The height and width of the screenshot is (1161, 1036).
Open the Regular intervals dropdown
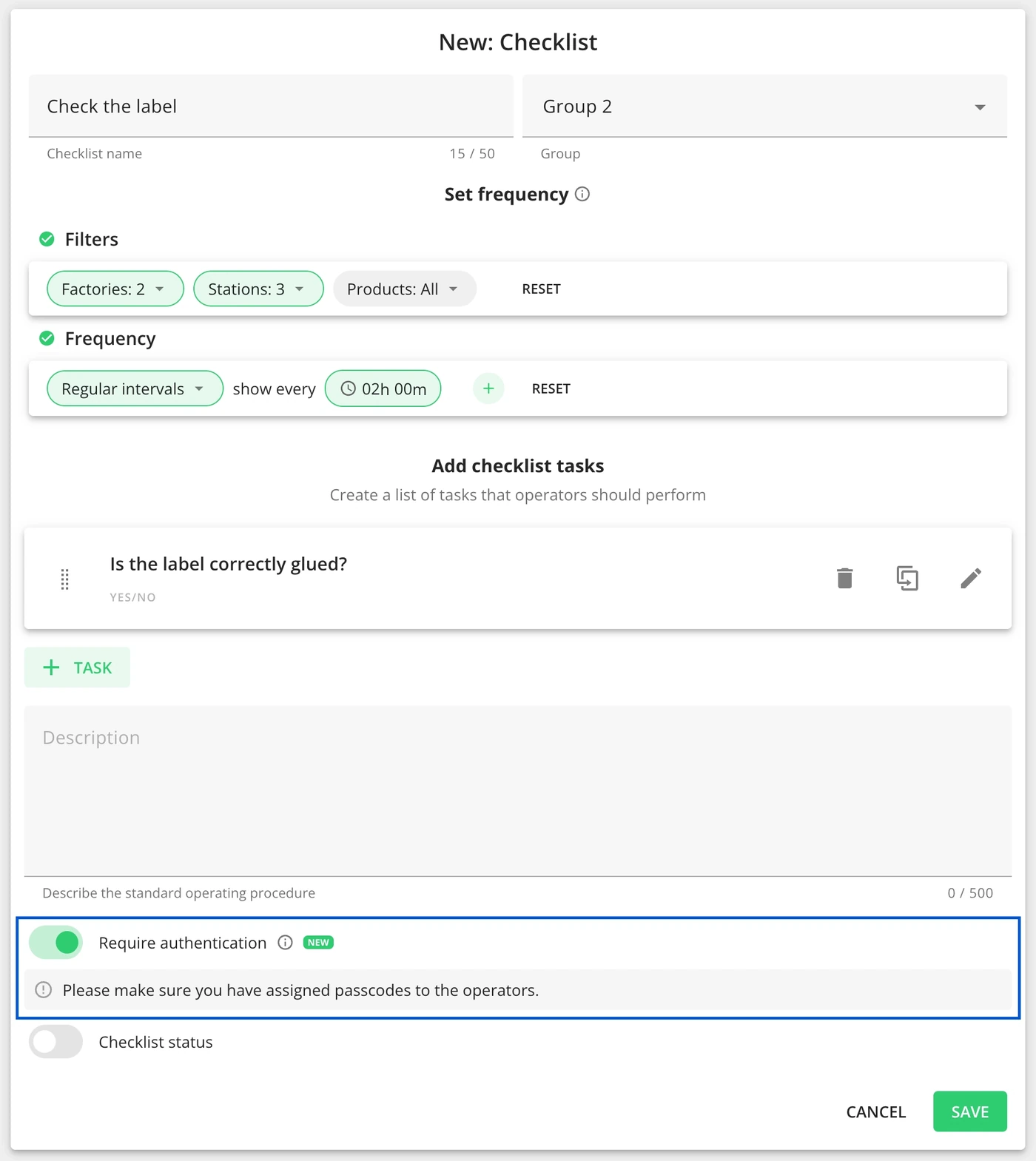tap(135, 388)
